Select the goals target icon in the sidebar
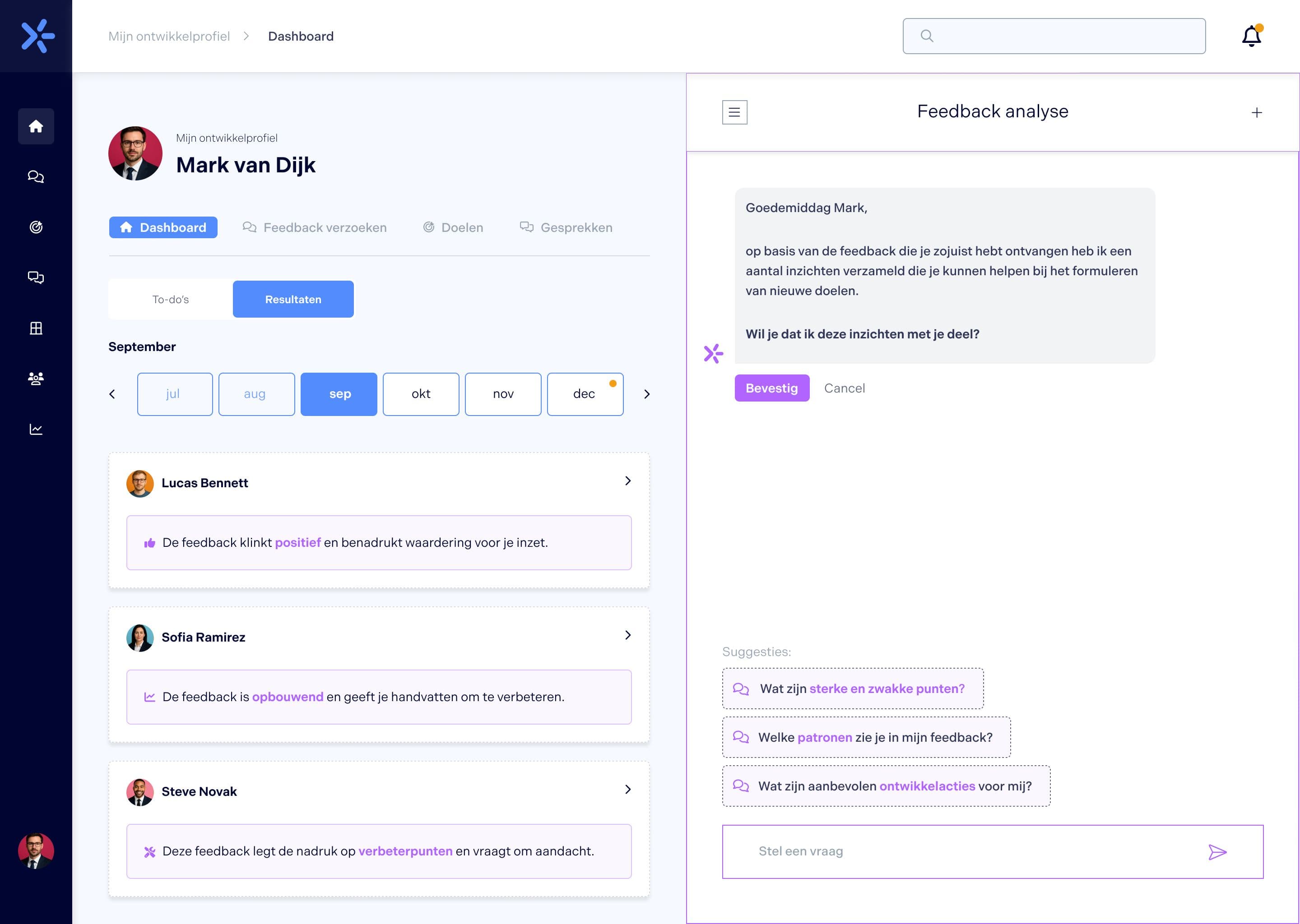This screenshot has height=924, width=1300. click(36, 226)
